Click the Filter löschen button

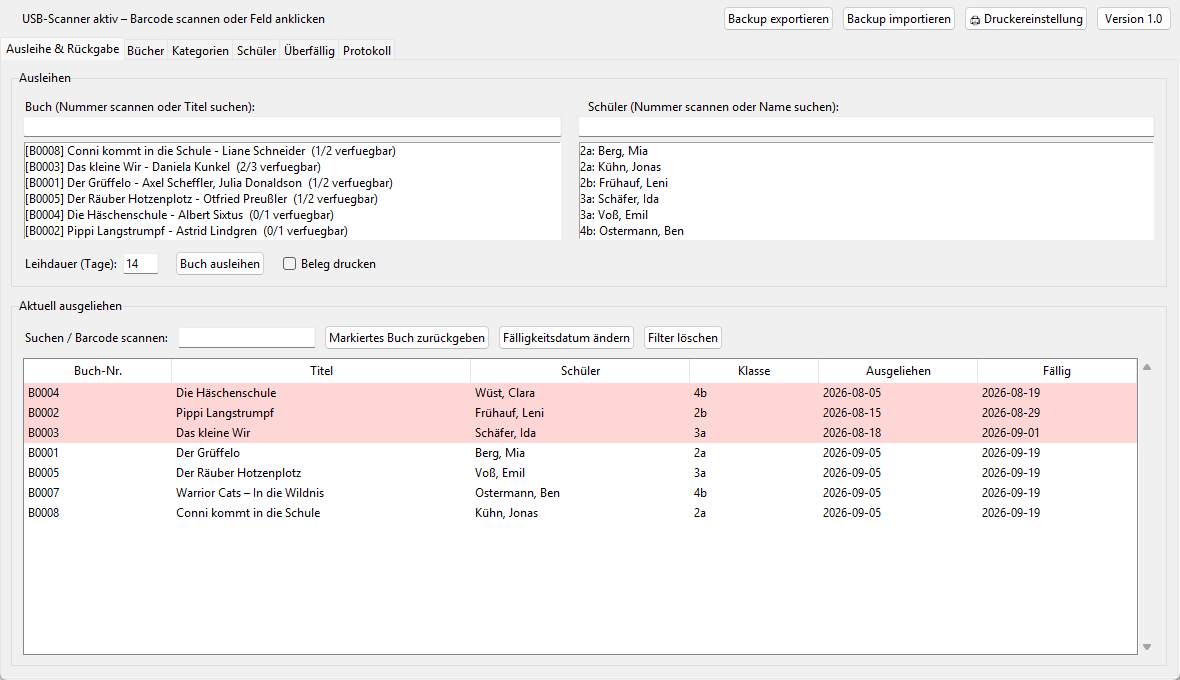[x=683, y=338]
